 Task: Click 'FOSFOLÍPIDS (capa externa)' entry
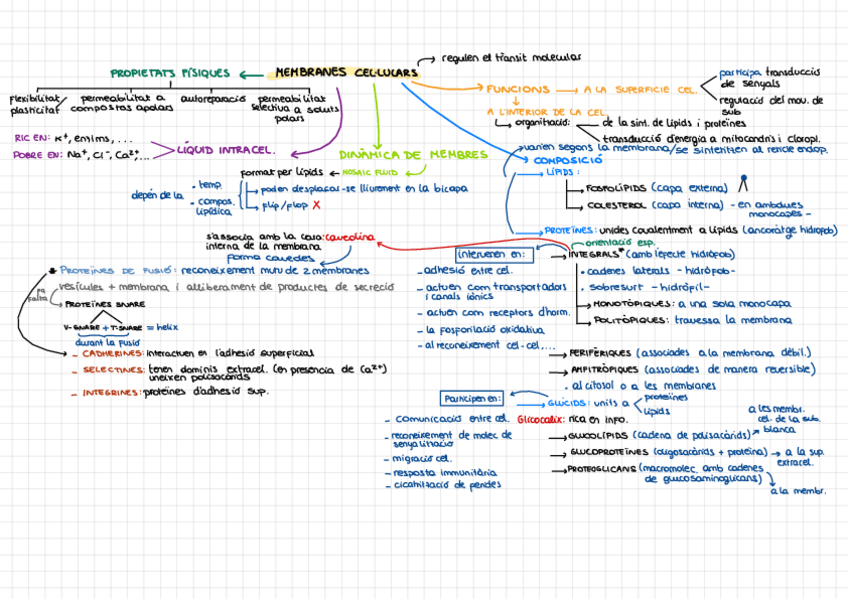click(x=657, y=188)
